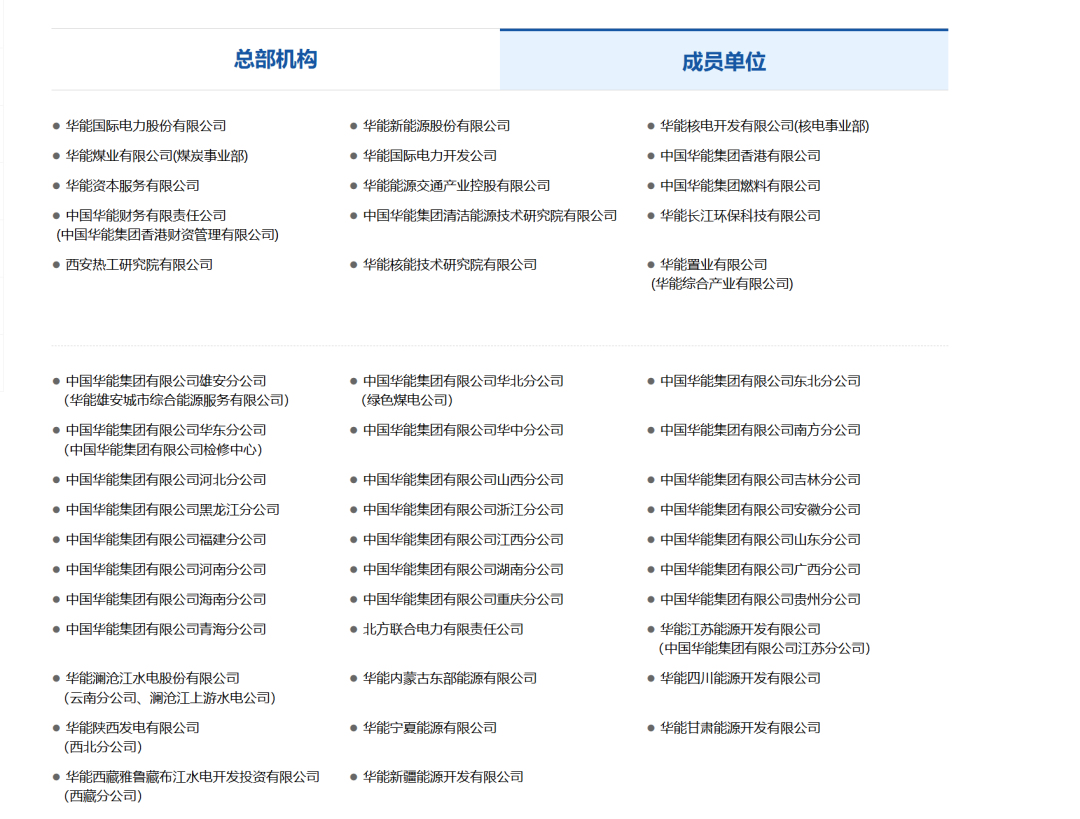Screen dimensions: 1080x819
Task: Open 华能核能技术研究院有限公司
Action: [450, 265]
